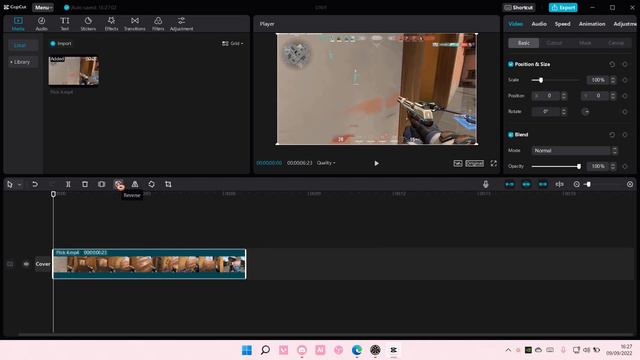Open the Quality dropdown in Player
The image size is (640, 360).
click(326, 163)
